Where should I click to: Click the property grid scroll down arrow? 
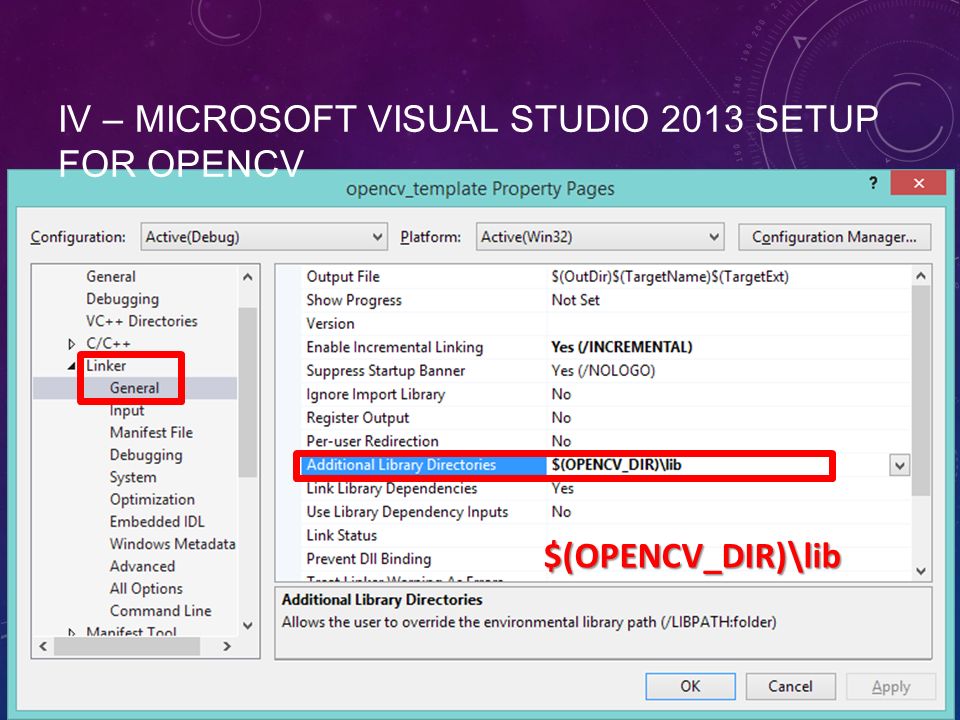pyautogui.click(x=921, y=571)
